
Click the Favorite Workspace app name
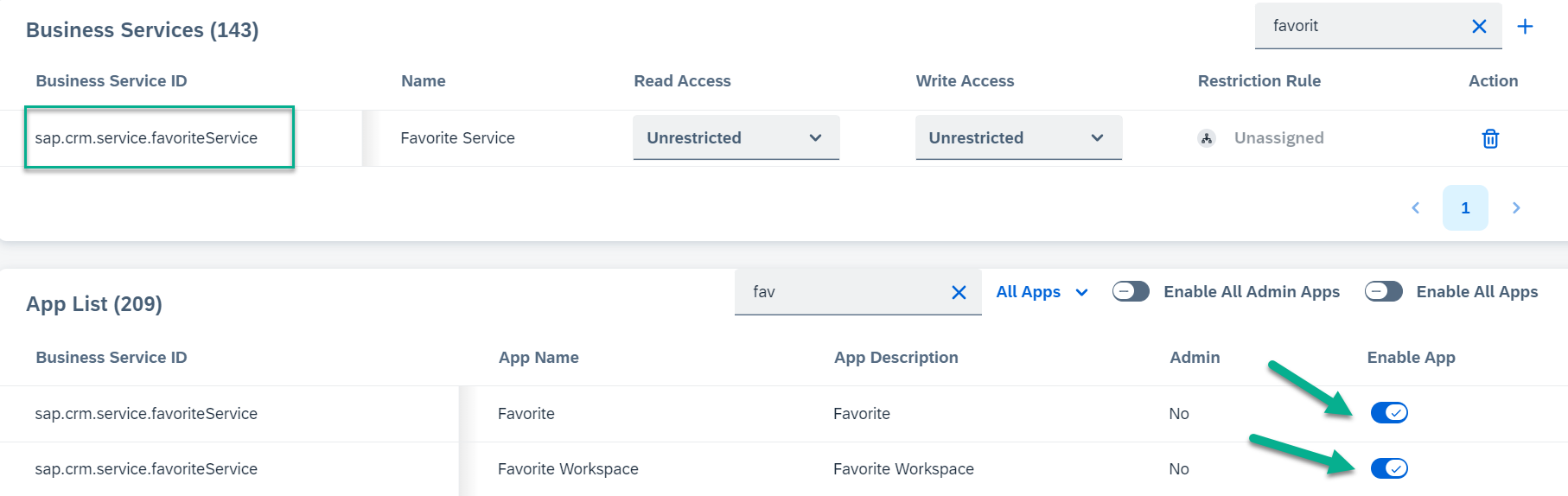pos(568,469)
